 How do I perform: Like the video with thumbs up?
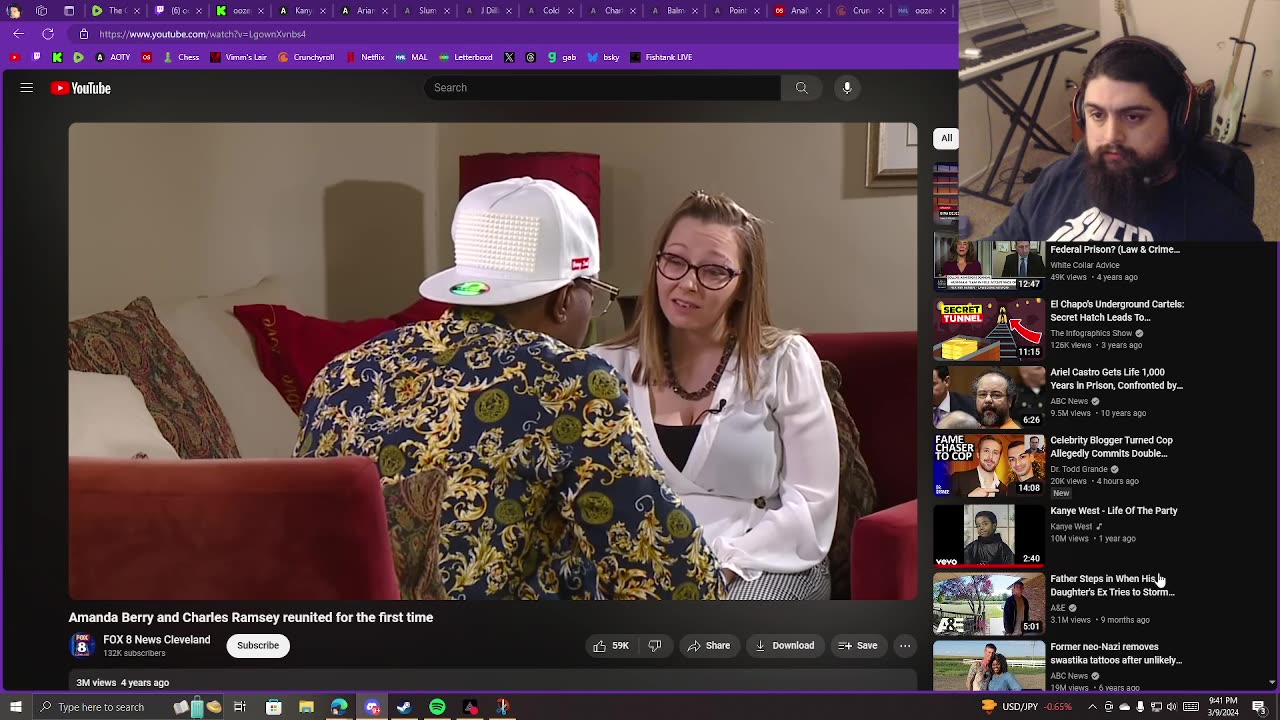point(611,646)
